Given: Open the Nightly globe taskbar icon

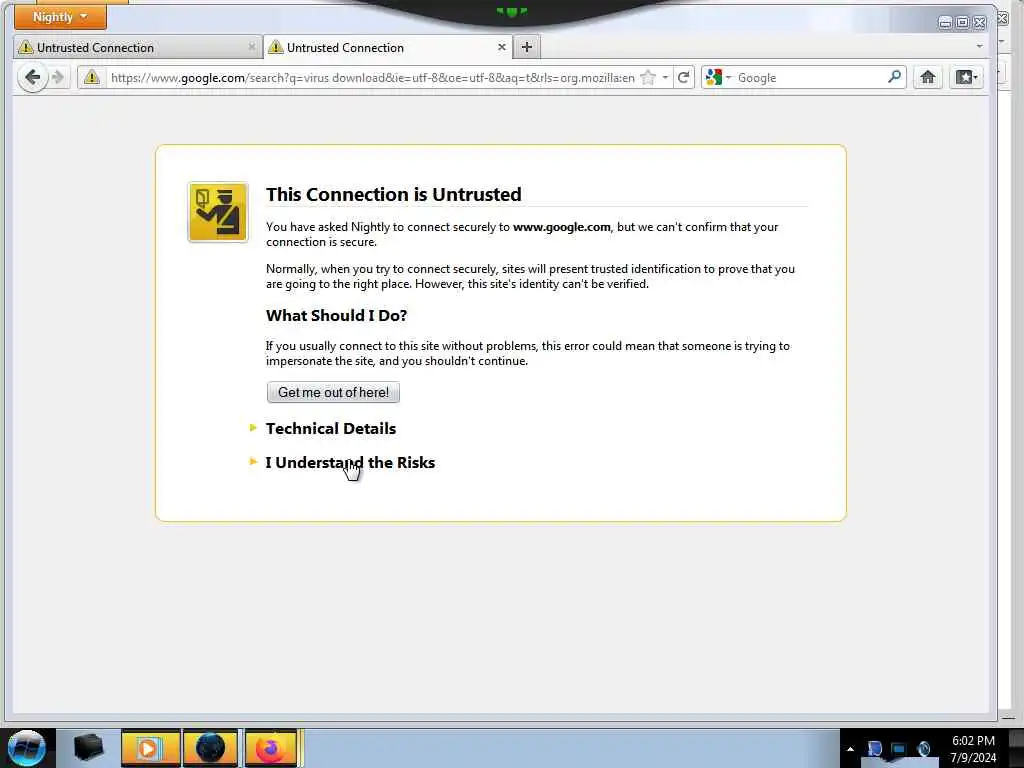Looking at the screenshot, I should (210, 748).
